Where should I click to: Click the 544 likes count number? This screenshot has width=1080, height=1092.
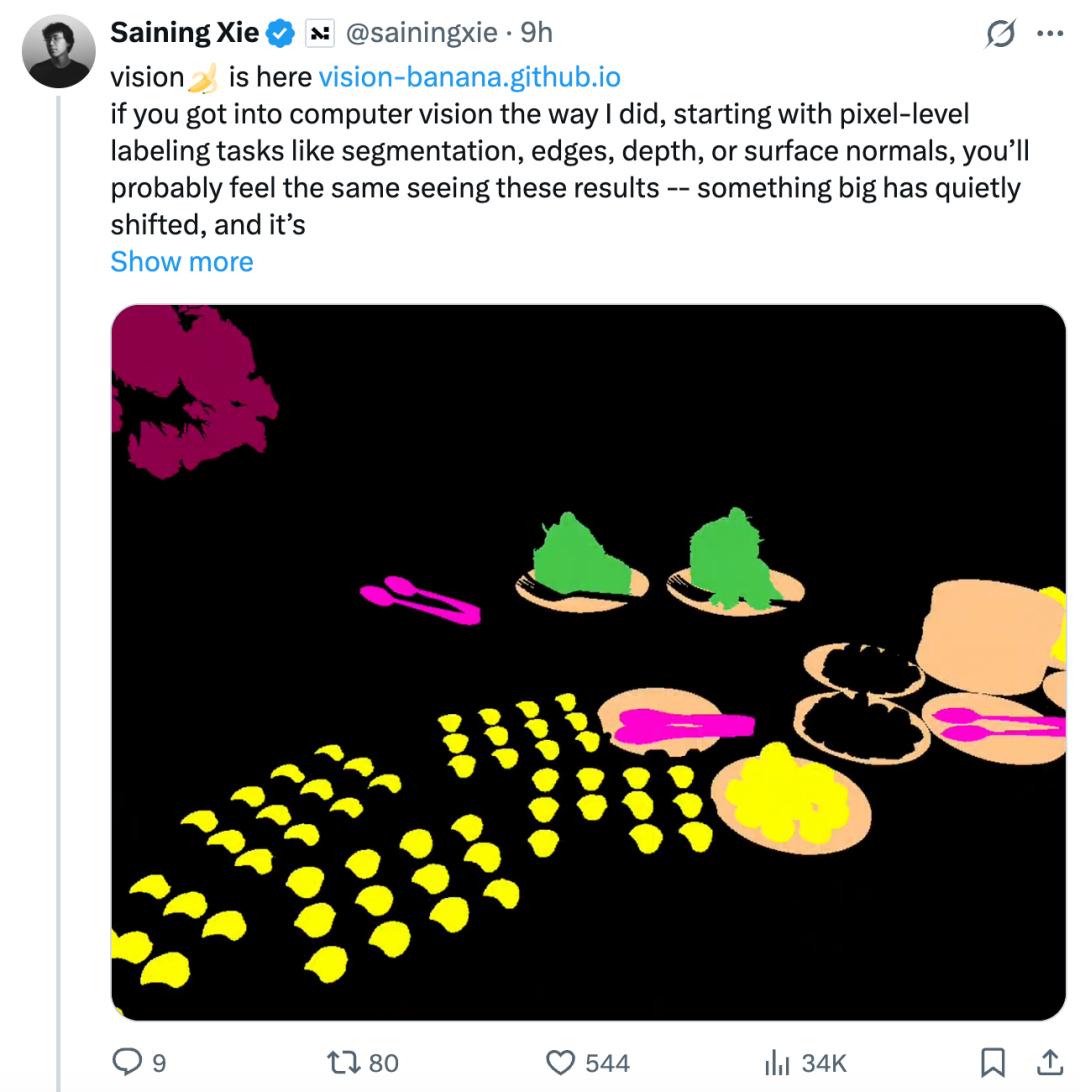607,1062
